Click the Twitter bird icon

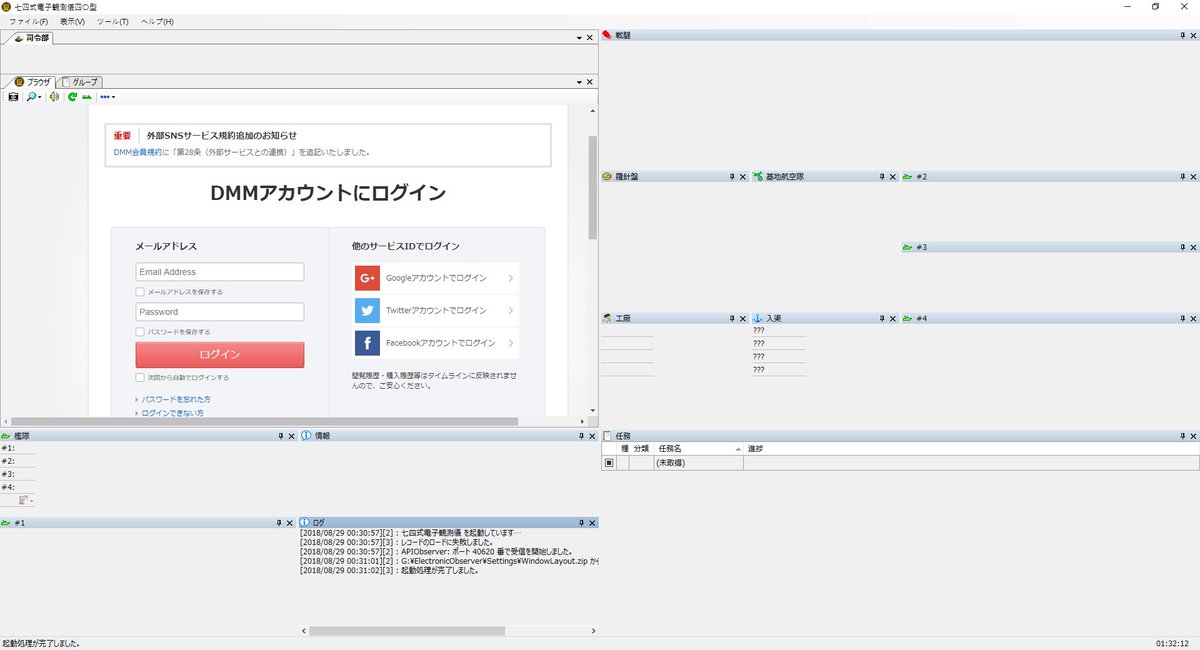367,310
